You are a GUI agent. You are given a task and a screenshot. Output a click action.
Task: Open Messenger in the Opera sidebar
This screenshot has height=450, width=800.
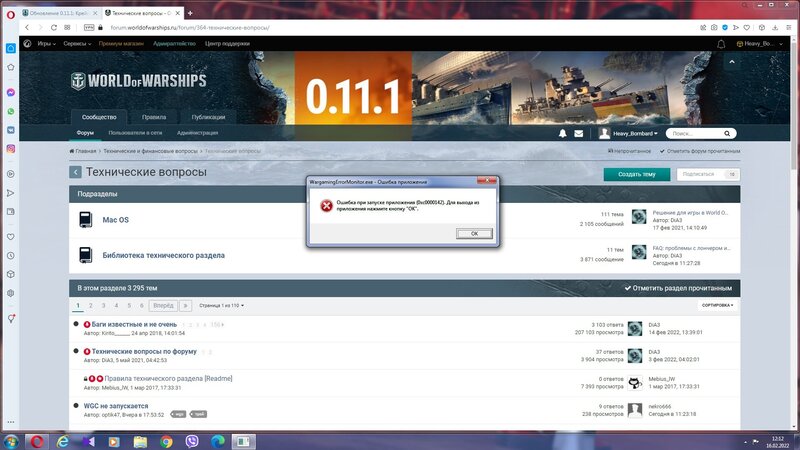(x=10, y=91)
